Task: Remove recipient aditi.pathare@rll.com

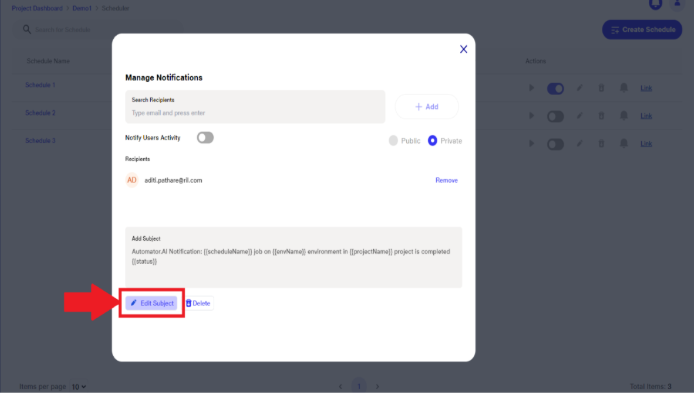Action: coord(446,180)
